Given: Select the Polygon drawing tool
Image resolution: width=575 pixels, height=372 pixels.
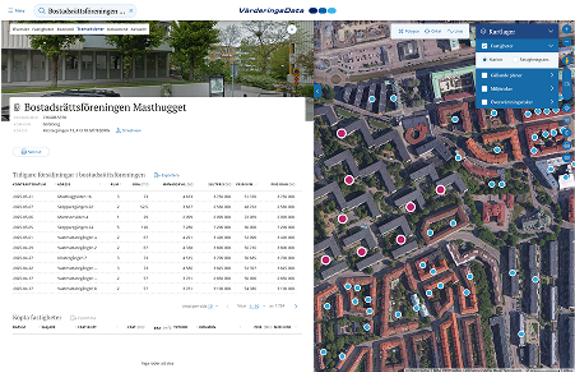Looking at the screenshot, I should tap(409, 31).
